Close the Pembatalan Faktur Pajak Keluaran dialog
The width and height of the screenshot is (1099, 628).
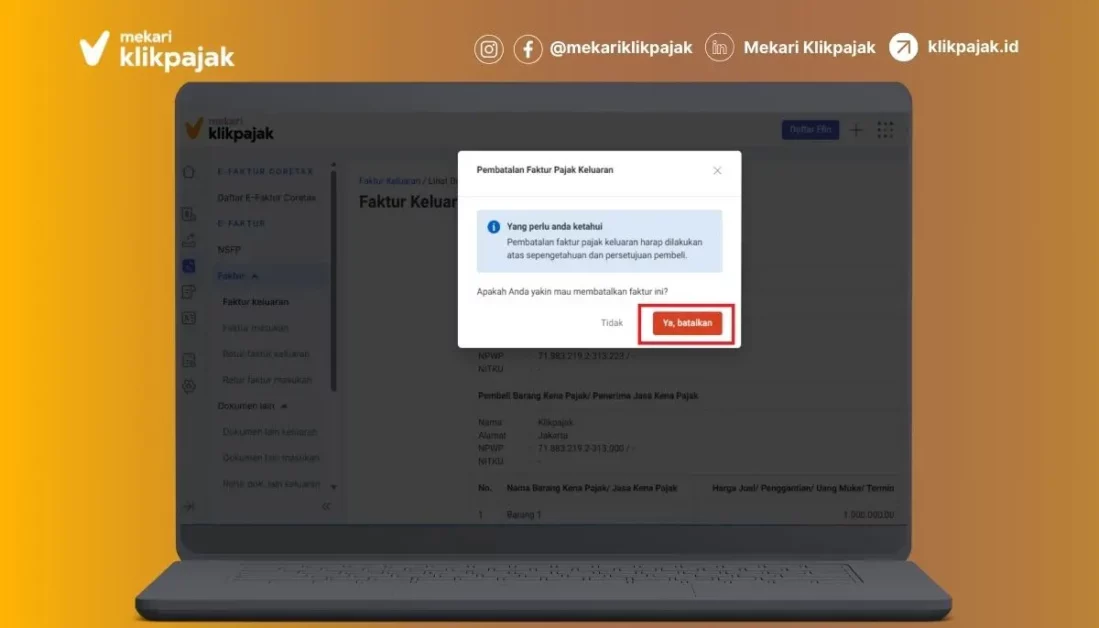pos(717,170)
